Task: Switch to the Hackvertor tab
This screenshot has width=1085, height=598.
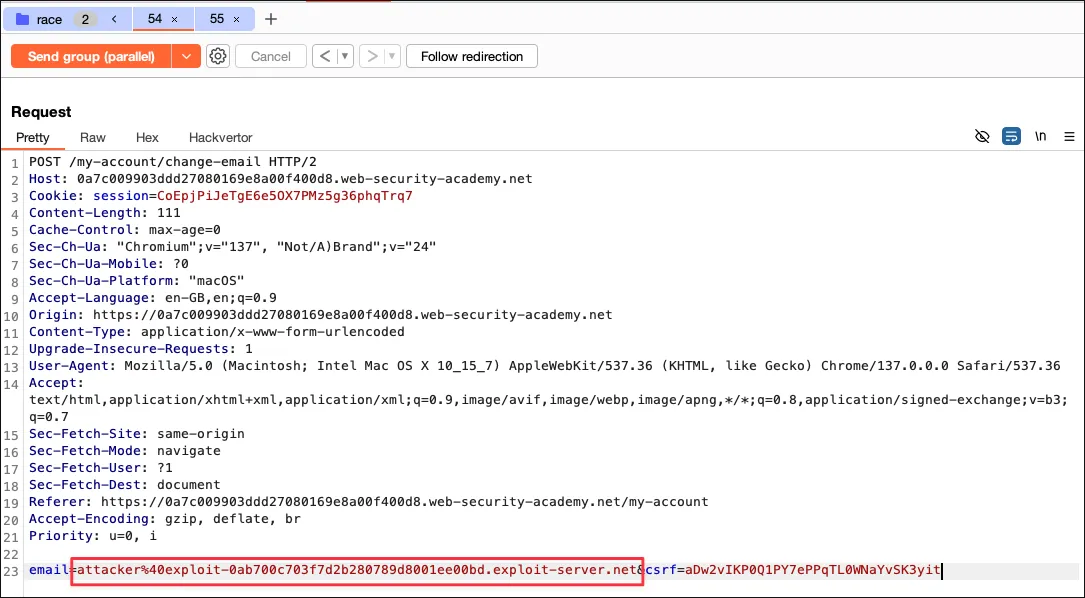Action: click(220, 137)
